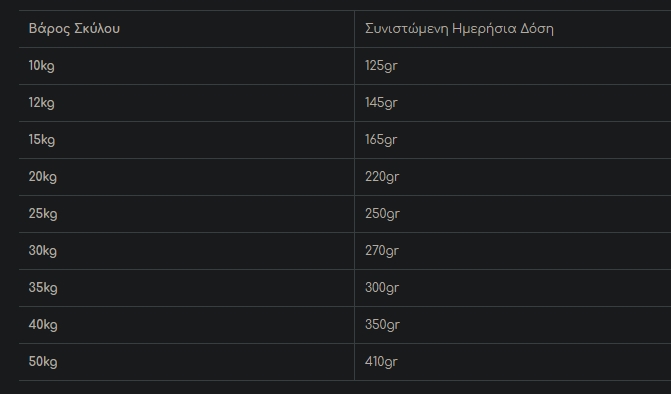Click the 300gr daily dose value
Image resolution: width=671 pixels, height=394 pixels.
pos(382,288)
